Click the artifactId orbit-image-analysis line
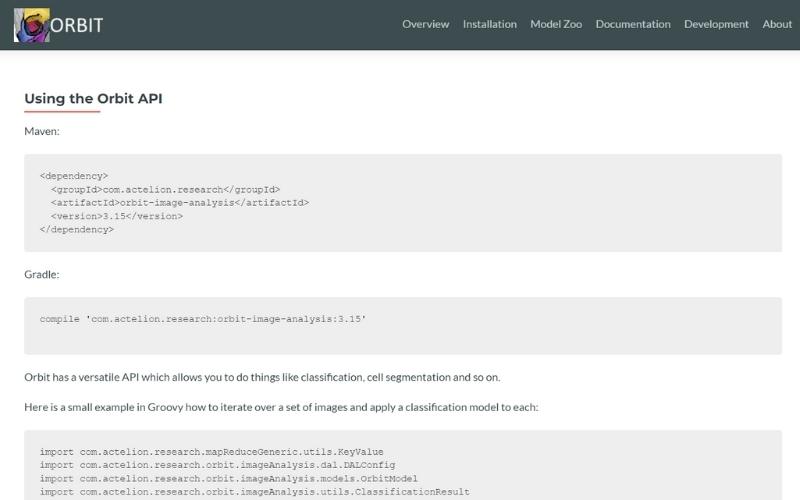Screen dimensions: 800x500 pyautogui.click(x=180, y=203)
